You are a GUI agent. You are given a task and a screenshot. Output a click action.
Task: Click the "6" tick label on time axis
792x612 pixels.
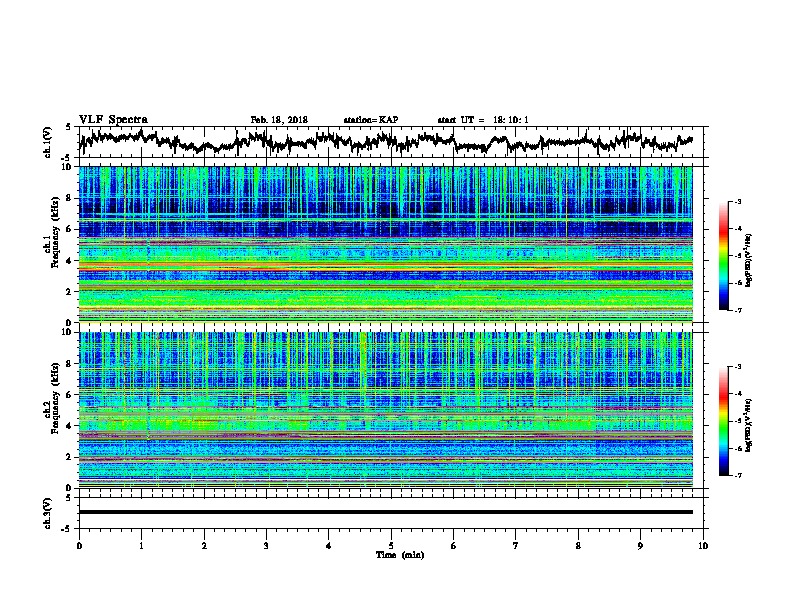(454, 545)
